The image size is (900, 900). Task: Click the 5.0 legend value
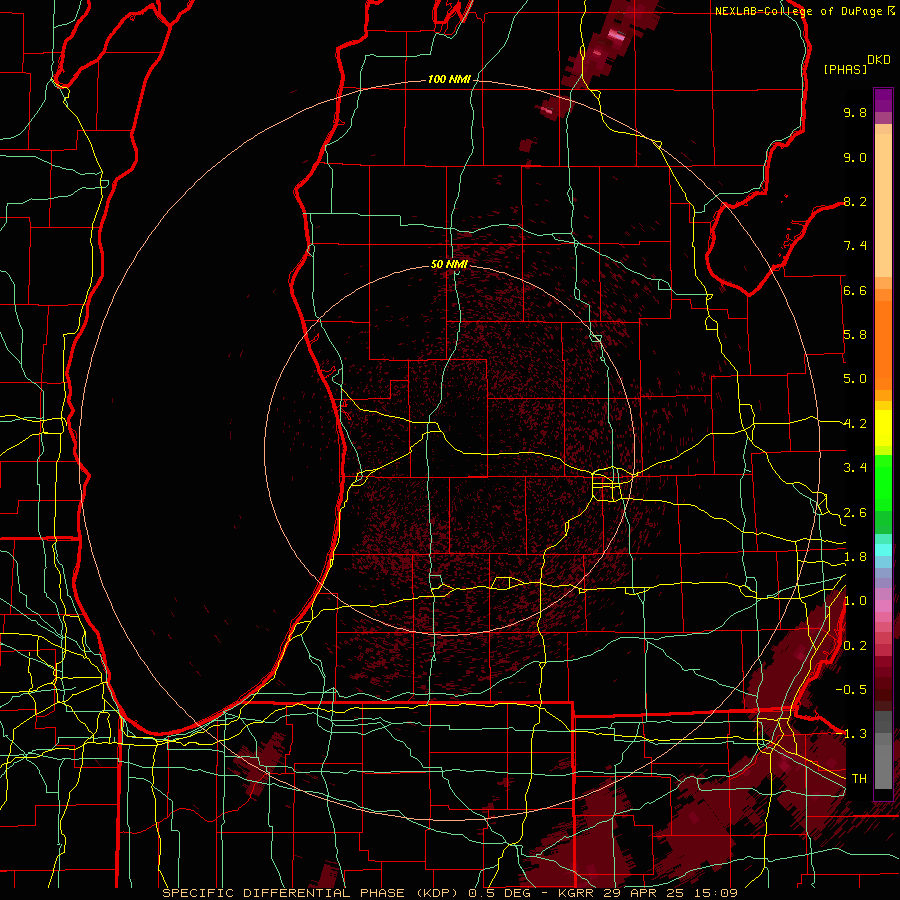point(855,379)
